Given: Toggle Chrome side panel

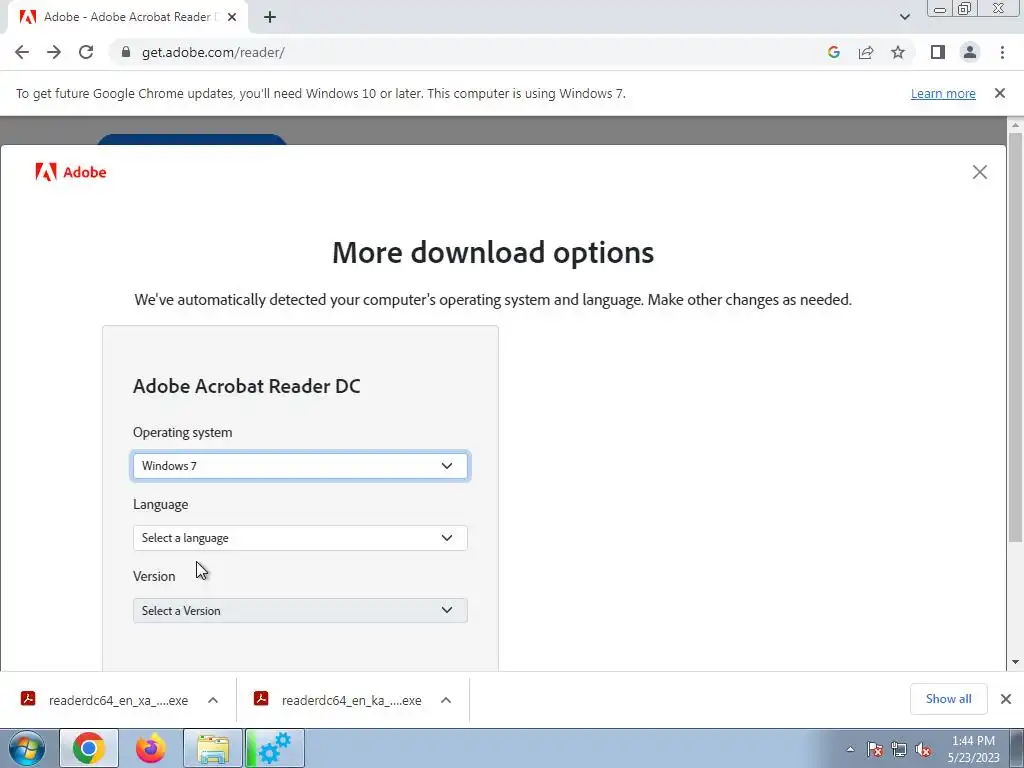Looking at the screenshot, I should point(938,52).
